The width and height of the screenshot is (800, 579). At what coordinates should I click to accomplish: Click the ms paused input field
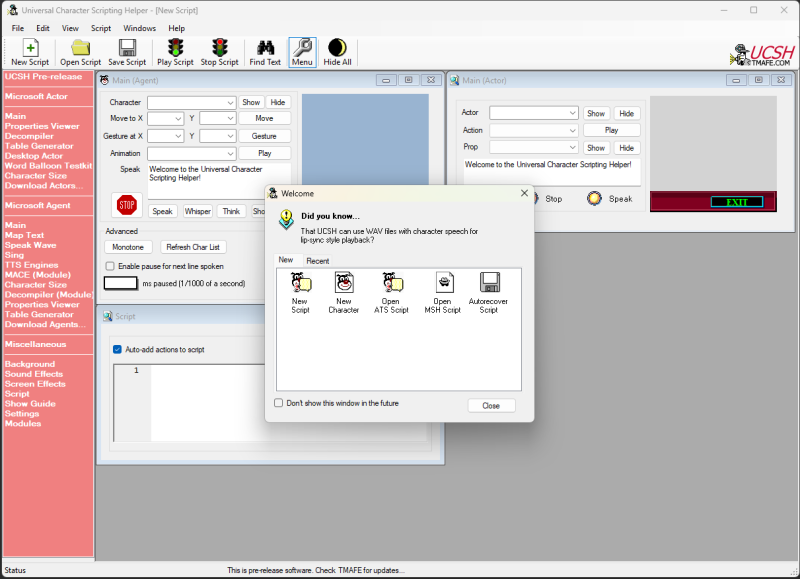[x=121, y=283]
